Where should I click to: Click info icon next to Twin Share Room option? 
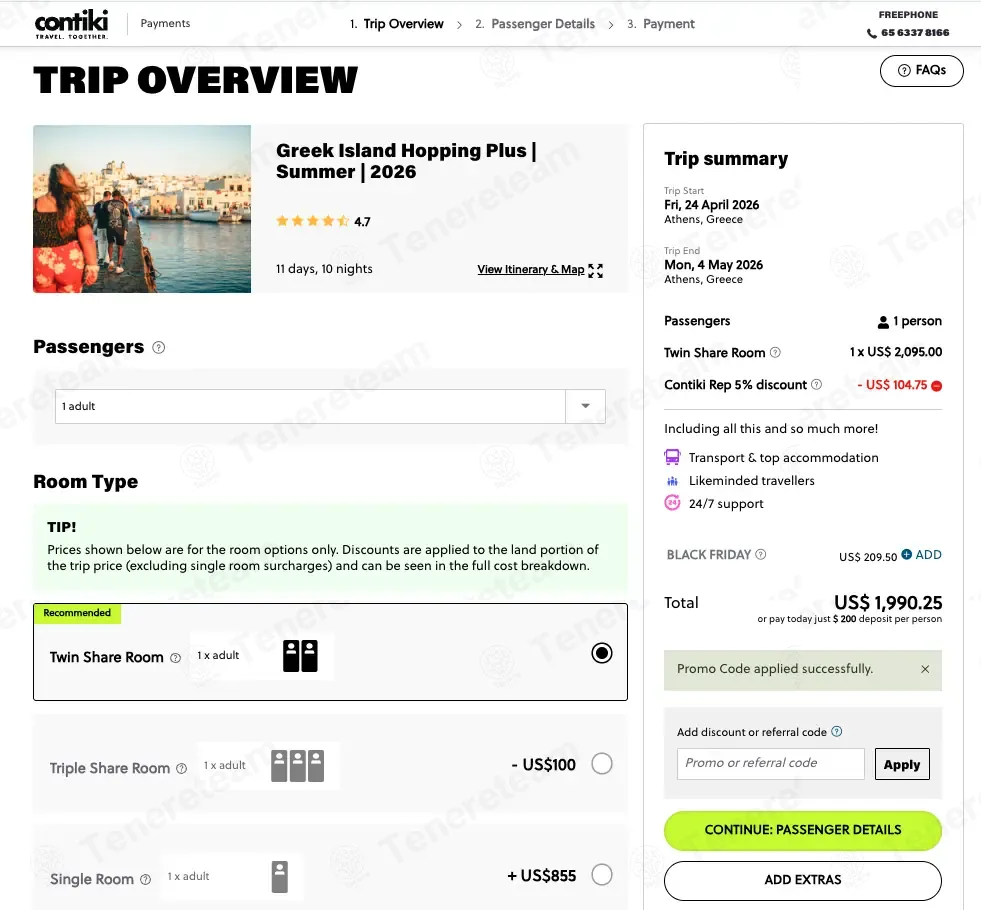point(176,658)
